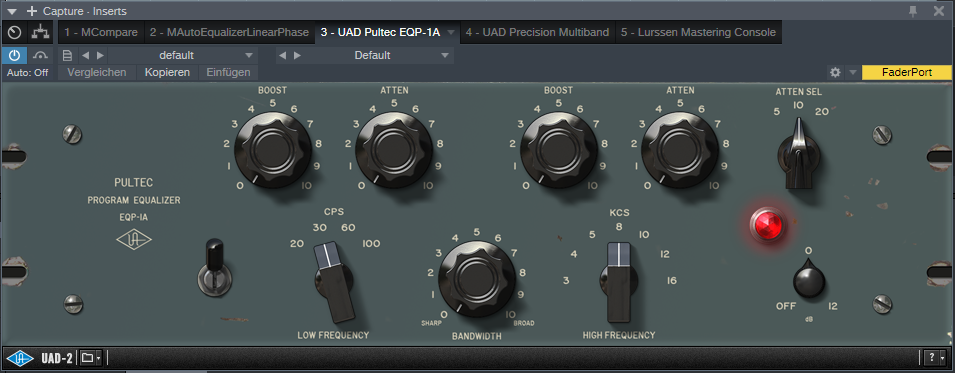Click the BROAD bandwidth label
This screenshot has width=955, height=373.
click(524, 323)
